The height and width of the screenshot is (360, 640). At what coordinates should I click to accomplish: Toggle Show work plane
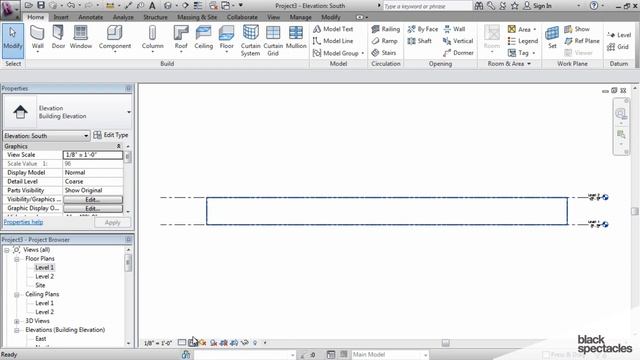point(577,29)
